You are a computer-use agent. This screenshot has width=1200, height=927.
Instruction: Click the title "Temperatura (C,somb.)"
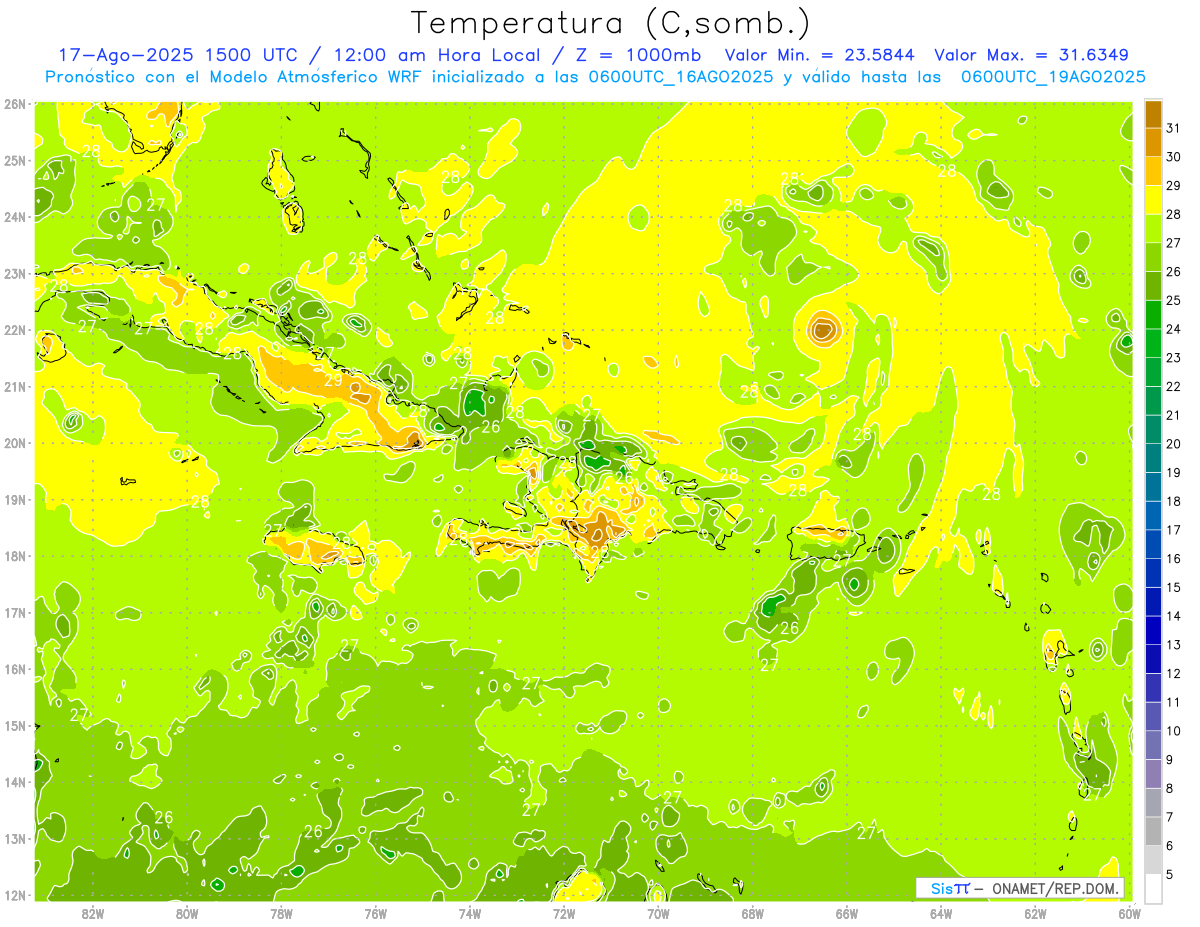click(x=611, y=23)
